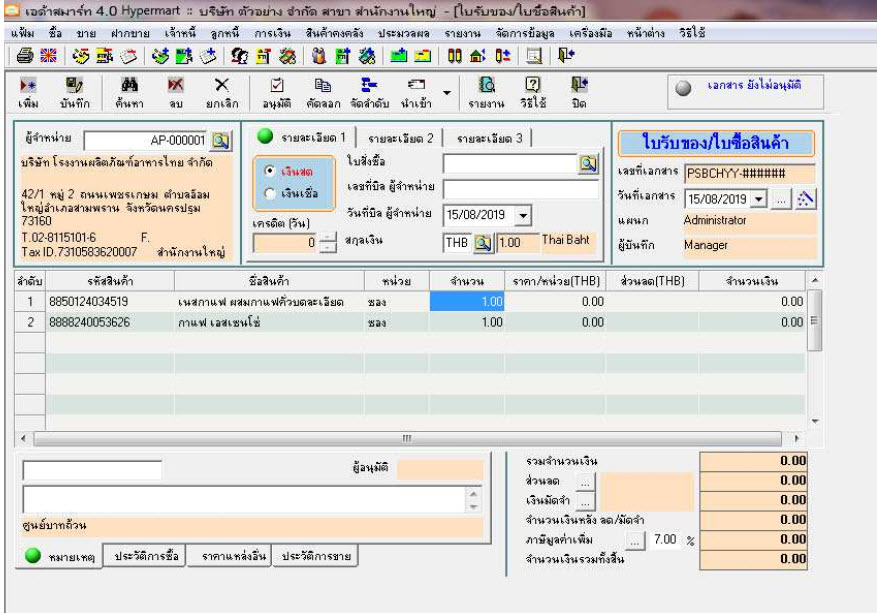Select the เงินสด (cash) radio button
Screen dimensions: 877x614
(271, 171)
